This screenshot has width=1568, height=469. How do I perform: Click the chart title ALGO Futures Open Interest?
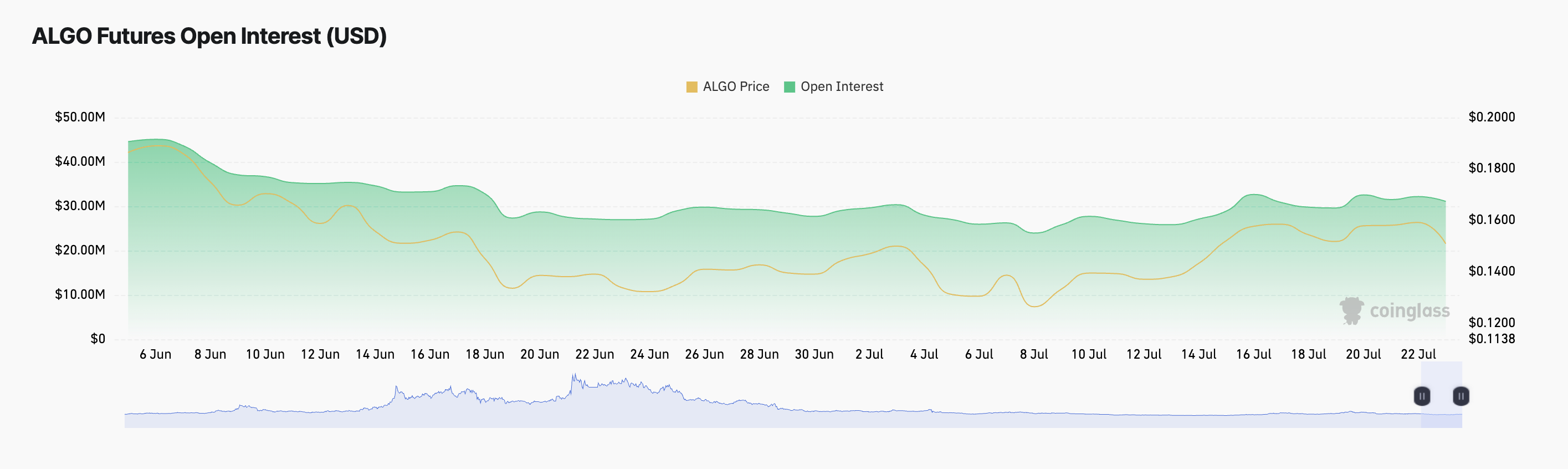[x=209, y=37]
